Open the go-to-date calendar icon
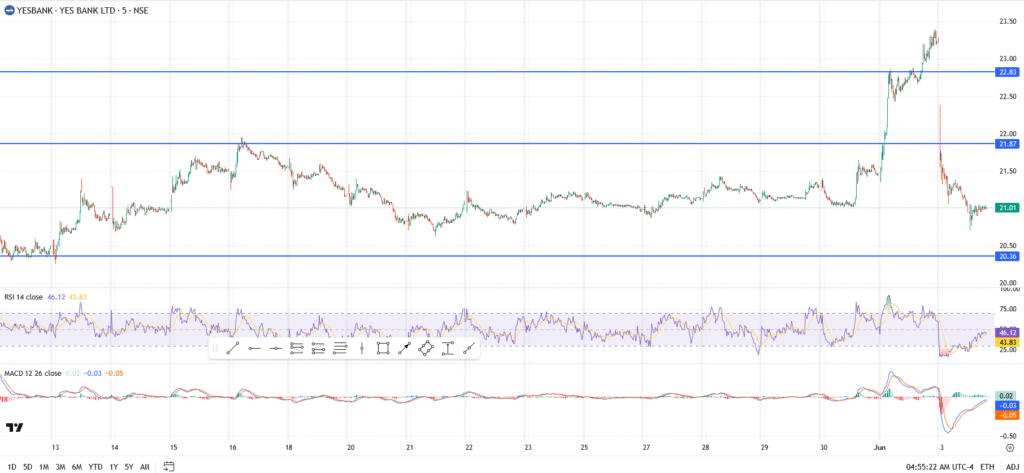 (x=169, y=466)
